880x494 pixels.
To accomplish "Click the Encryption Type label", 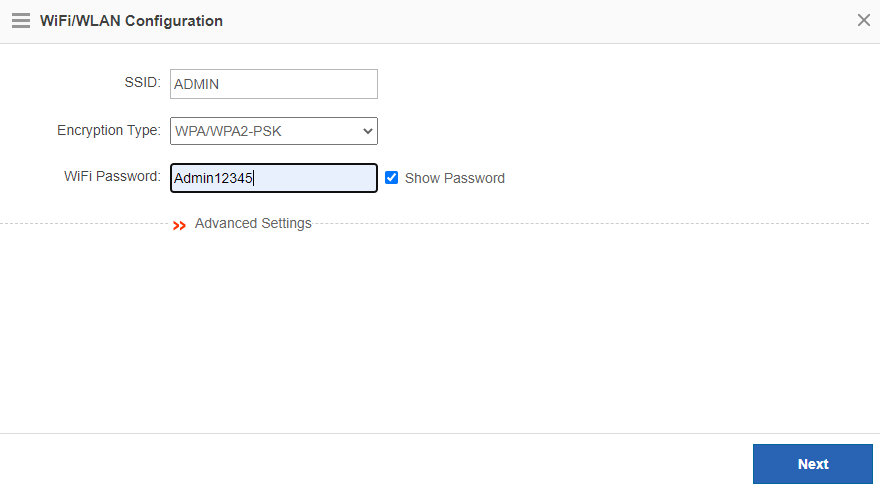I will [x=108, y=130].
